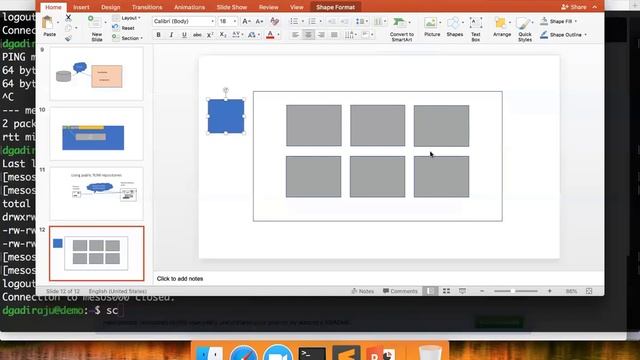Open the Shape Outline dropdown arrow

[x=585, y=35]
